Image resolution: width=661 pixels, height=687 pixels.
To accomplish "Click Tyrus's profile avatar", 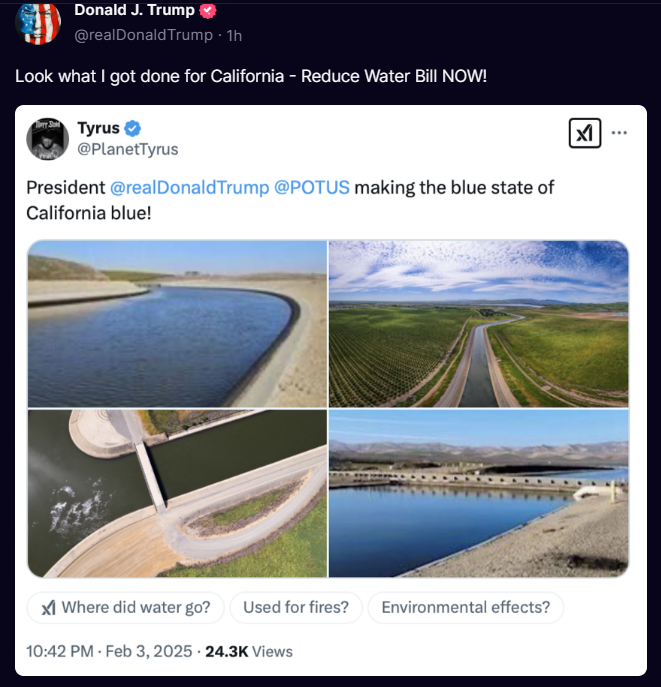I will [x=47, y=138].
